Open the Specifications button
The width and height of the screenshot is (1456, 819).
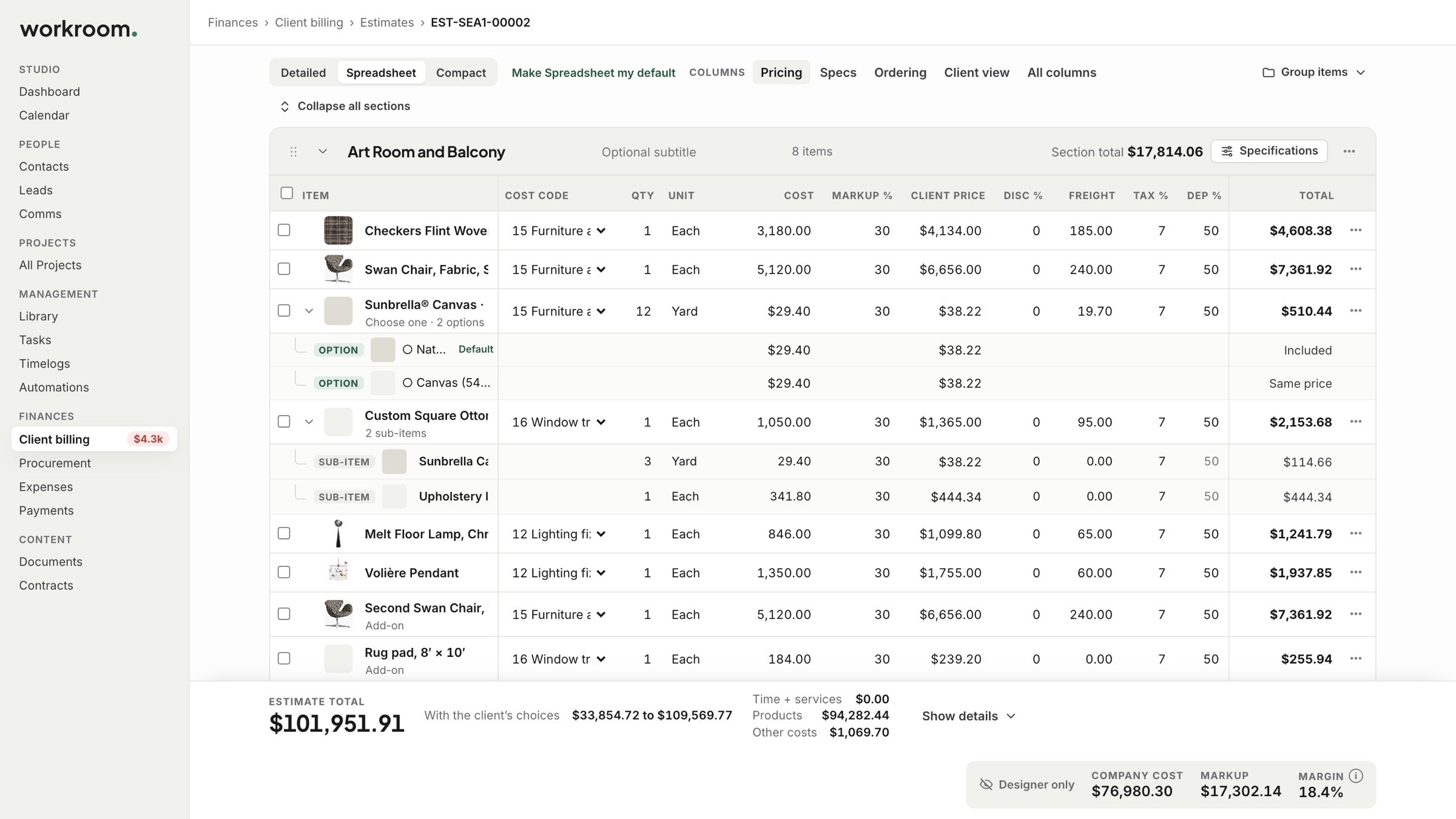click(x=1269, y=151)
